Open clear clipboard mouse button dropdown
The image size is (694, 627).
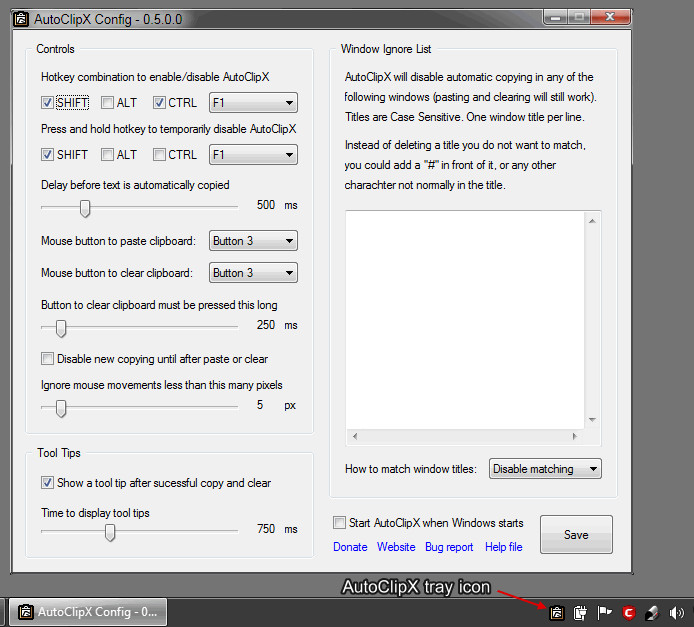click(253, 273)
